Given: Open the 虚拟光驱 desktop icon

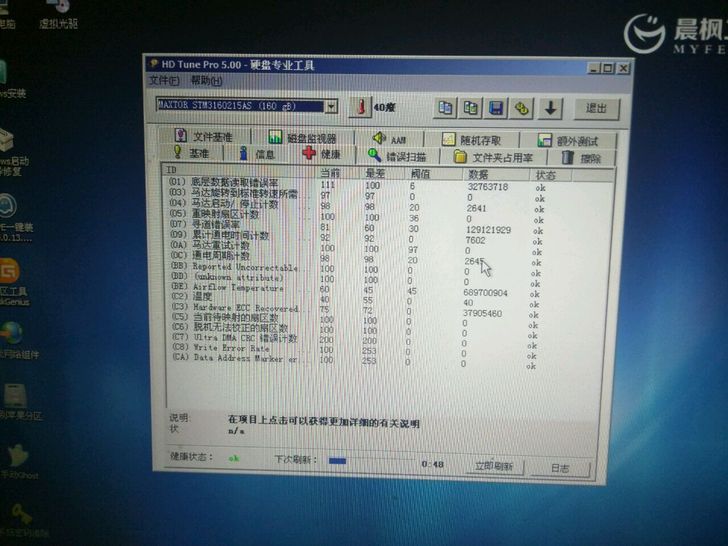Looking at the screenshot, I should 58,14.
